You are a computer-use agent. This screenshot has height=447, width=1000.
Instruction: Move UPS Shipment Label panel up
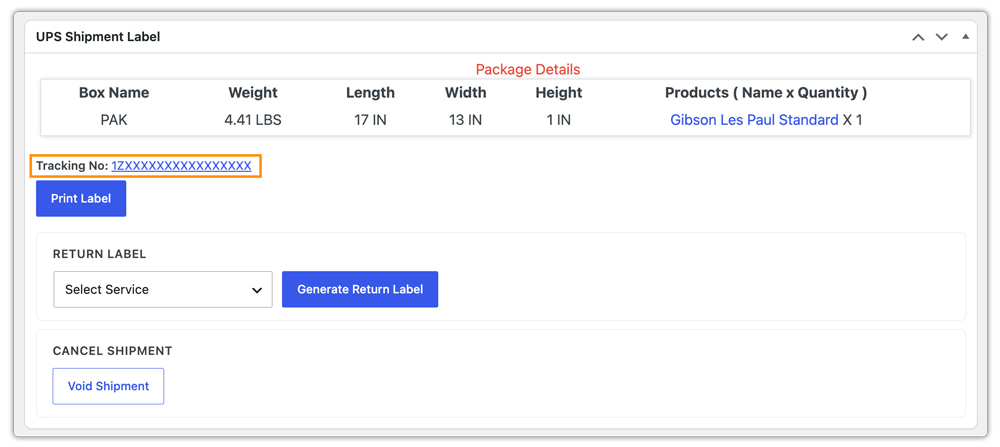tap(918, 37)
